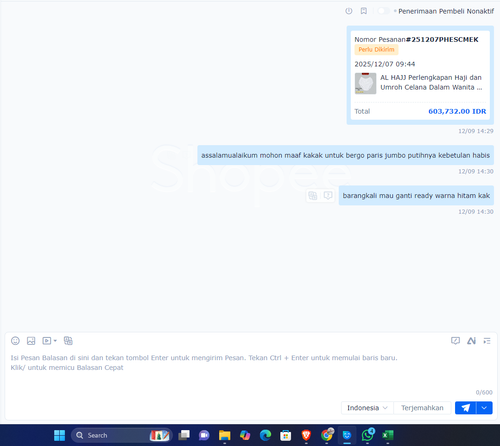The width and height of the screenshot is (500, 446).
Task: Open the quick reply chat bubble icon
Action: coord(455,341)
